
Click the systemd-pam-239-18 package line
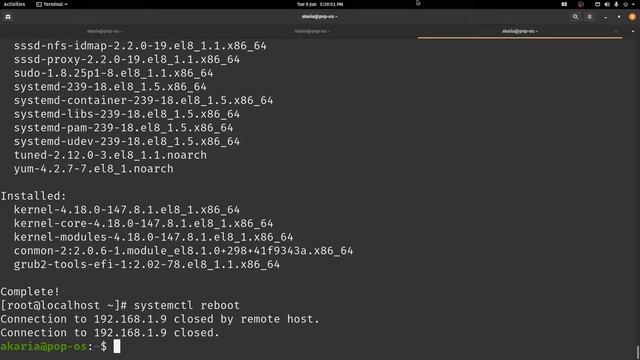124,128
